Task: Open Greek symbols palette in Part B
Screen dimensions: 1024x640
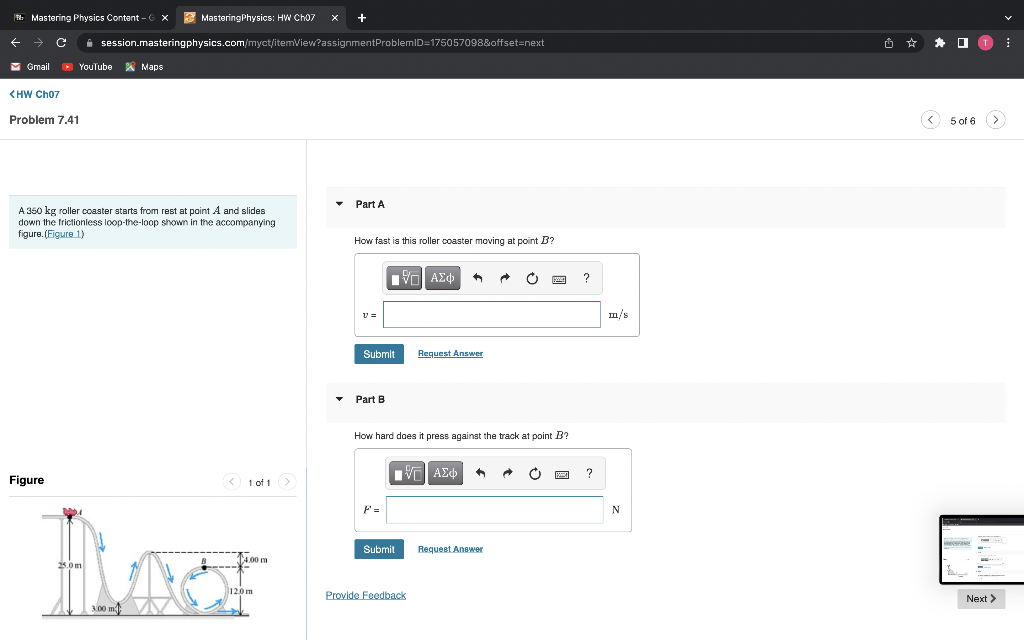Action: [445, 473]
